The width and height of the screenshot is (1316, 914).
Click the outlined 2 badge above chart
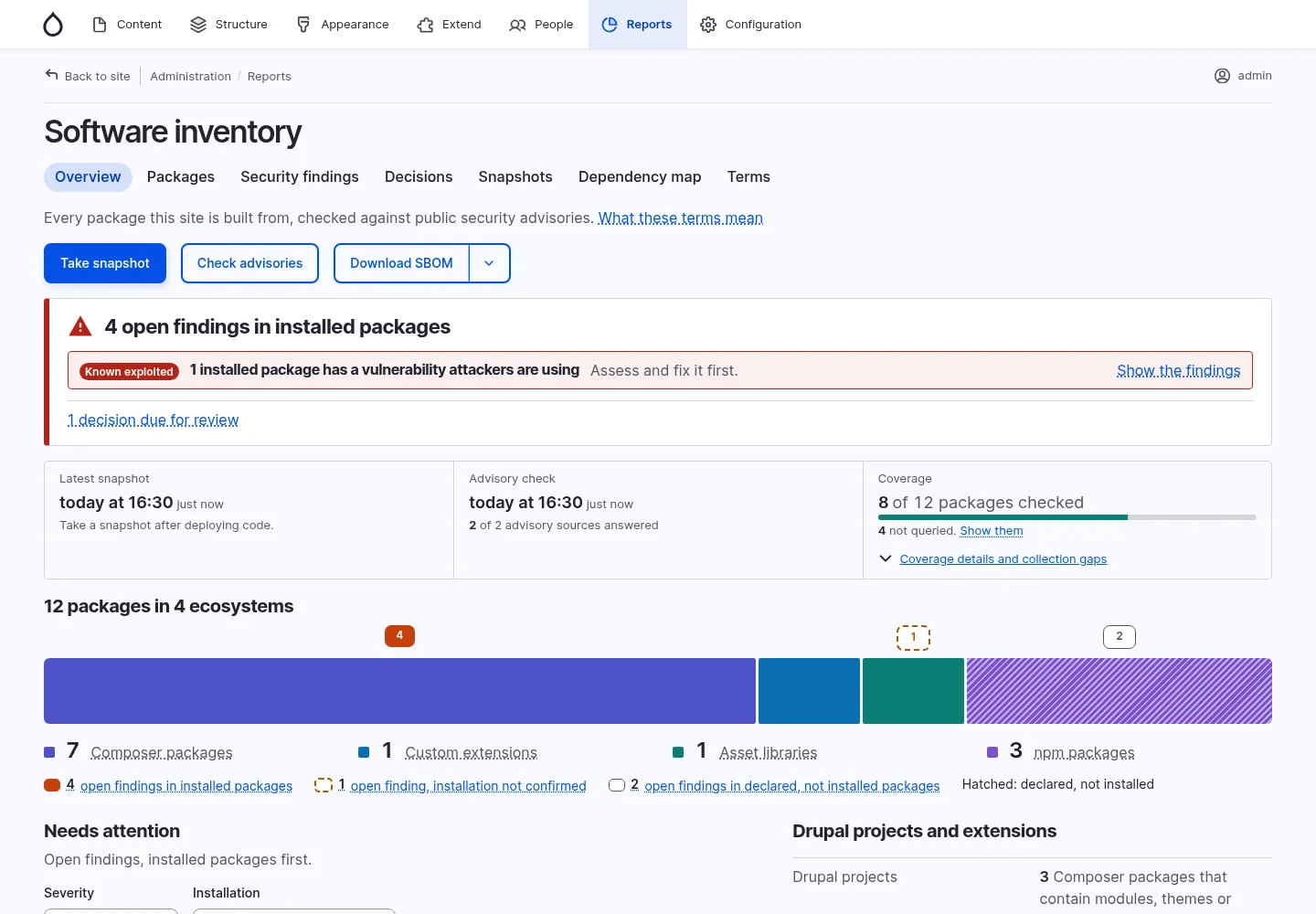(1120, 637)
